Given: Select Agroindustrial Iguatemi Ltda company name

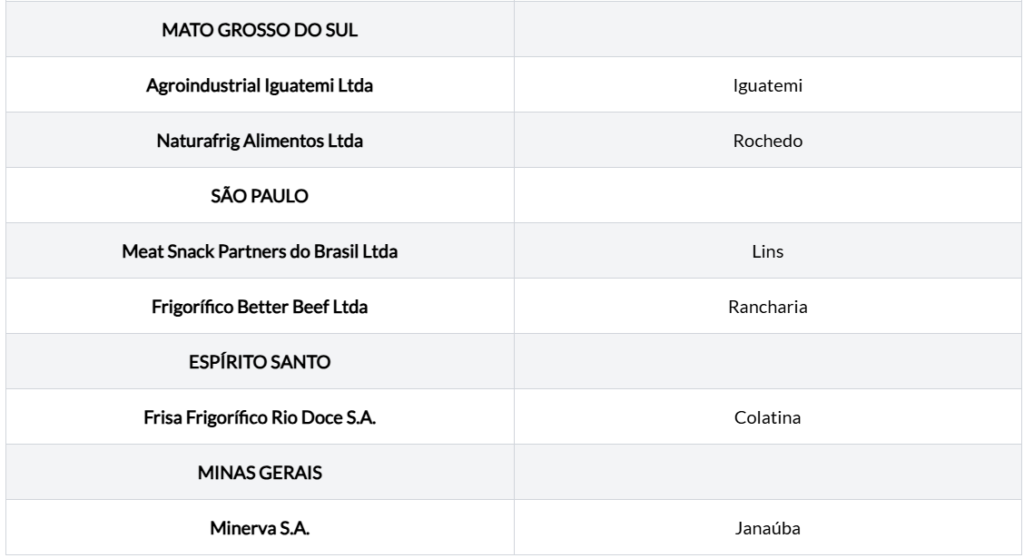Looking at the screenshot, I should point(260,86).
